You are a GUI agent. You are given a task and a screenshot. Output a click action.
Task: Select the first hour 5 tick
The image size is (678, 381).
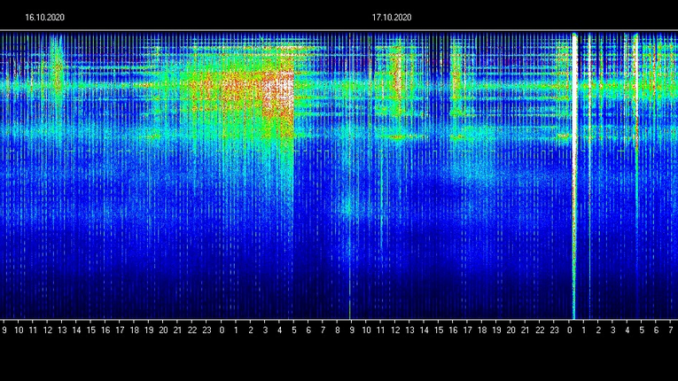pyautogui.click(x=294, y=330)
